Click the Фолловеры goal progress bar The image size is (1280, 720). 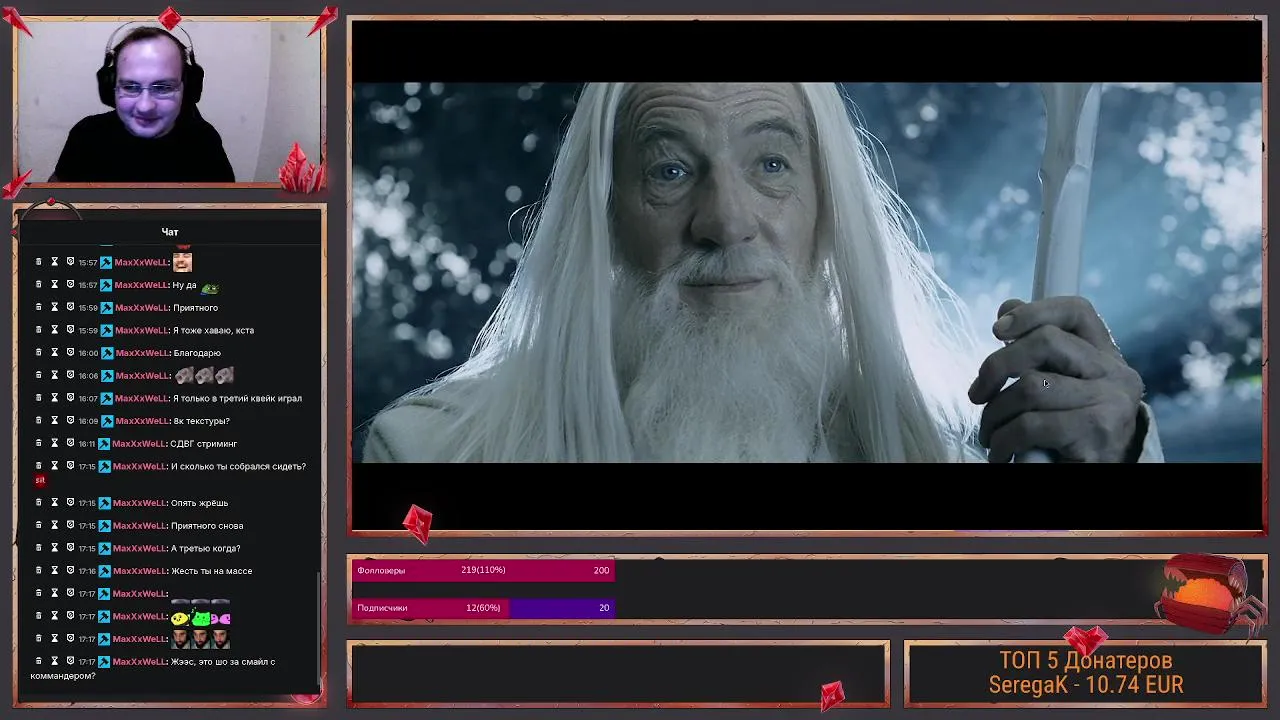point(482,570)
